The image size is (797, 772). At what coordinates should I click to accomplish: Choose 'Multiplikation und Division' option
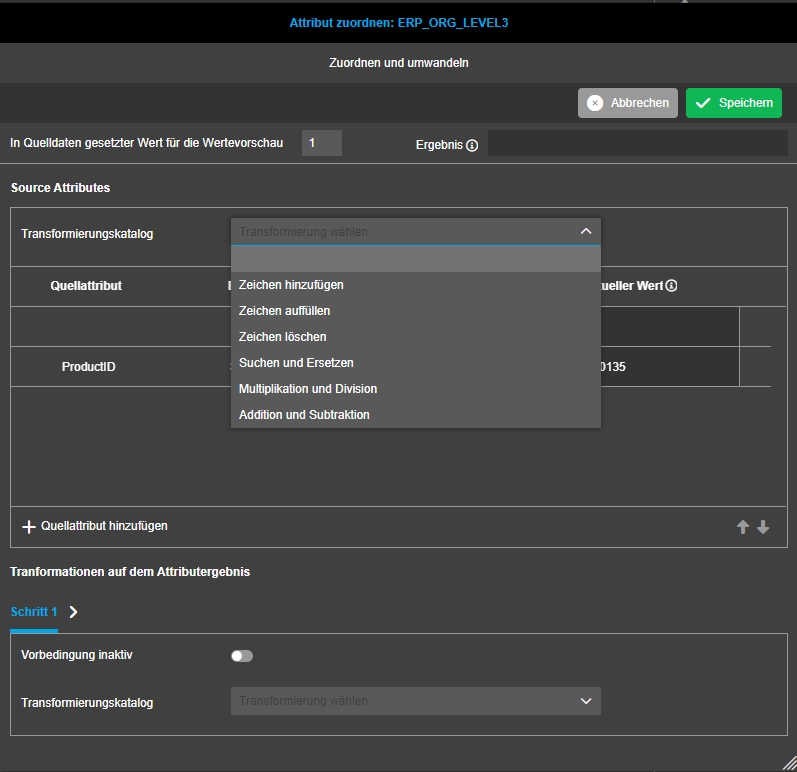(x=308, y=389)
